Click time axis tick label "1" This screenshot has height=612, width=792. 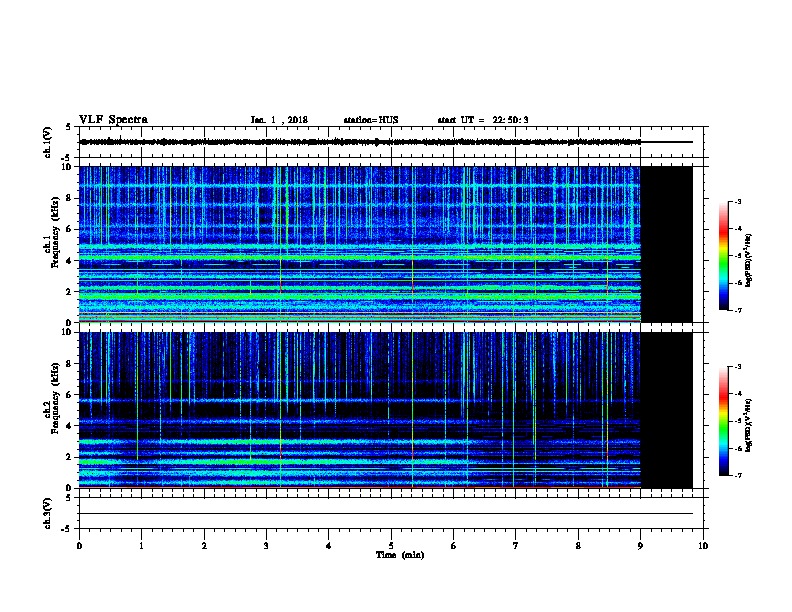point(141,546)
